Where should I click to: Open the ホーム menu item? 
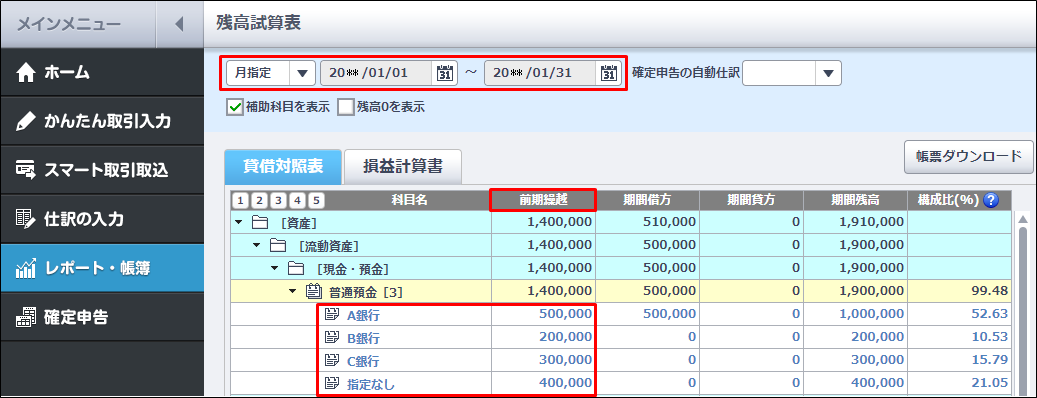coord(102,73)
